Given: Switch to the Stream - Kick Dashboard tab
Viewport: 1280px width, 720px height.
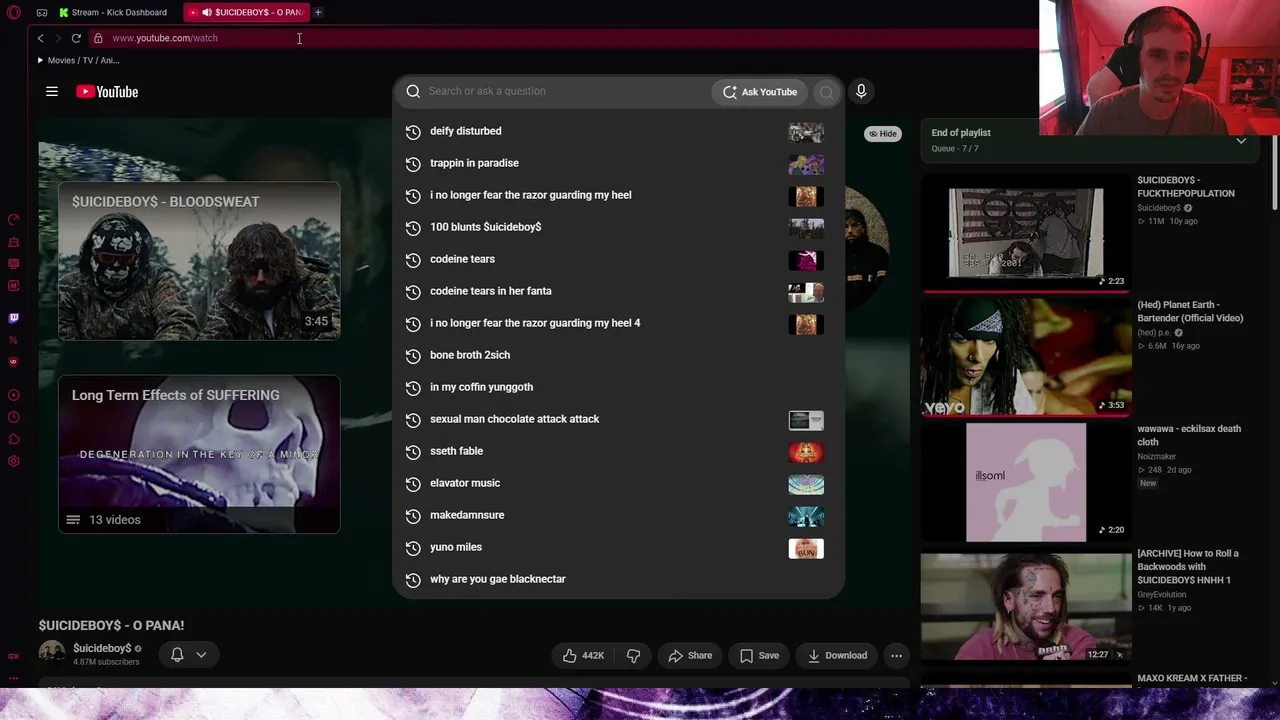Looking at the screenshot, I should tap(112, 12).
